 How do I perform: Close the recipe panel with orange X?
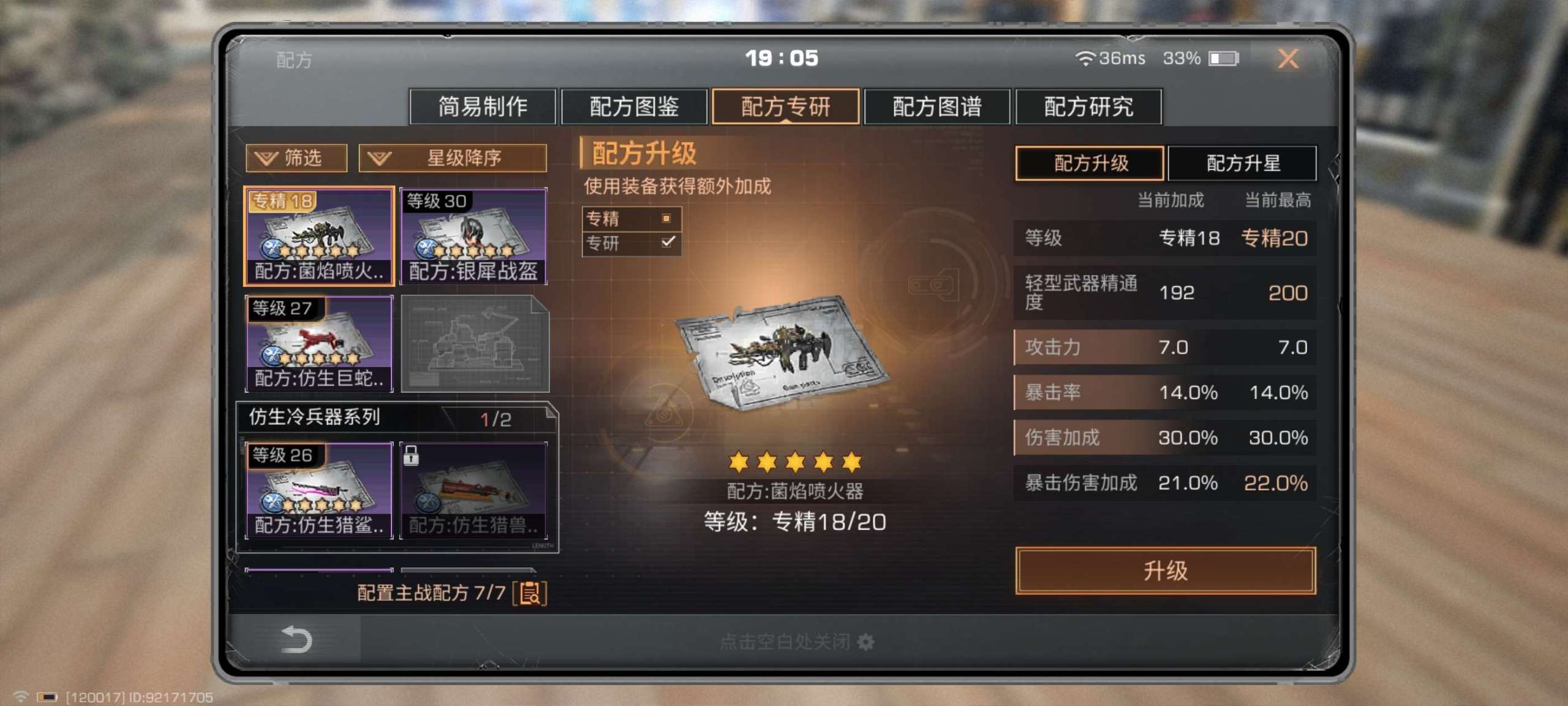point(1288,59)
